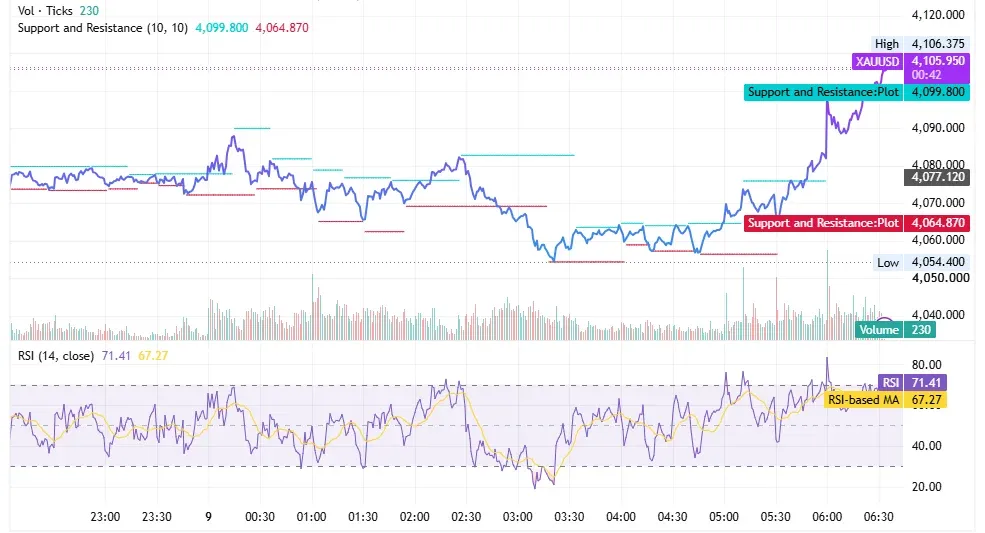This screenshot has width=985, height=533.
Task: Click the date 9 time axis label
Action: 209,517
